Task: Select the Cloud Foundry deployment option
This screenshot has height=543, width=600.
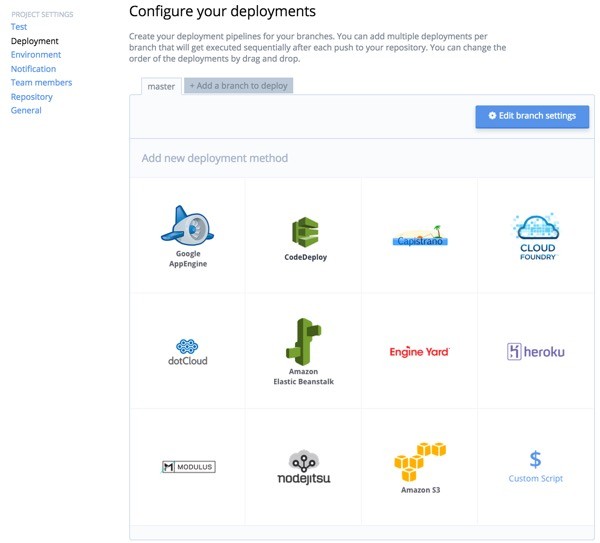Action: click(537, 236)
